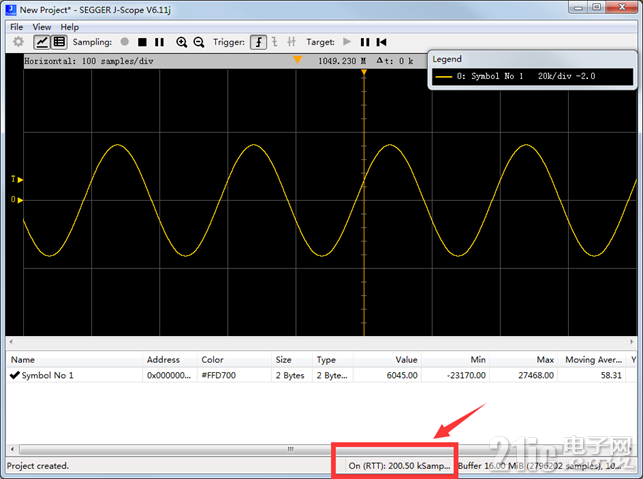Click the Project created status message
This screenshot has height=479, width=643.
pyautogui.click(x=38, y=466)
